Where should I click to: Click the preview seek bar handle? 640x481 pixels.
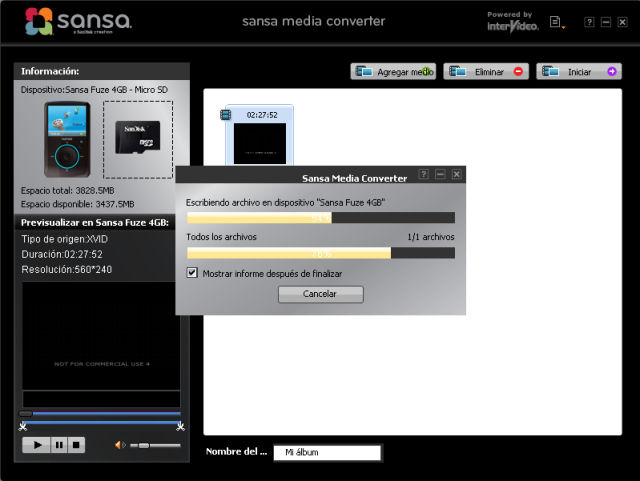click(25, 413)
